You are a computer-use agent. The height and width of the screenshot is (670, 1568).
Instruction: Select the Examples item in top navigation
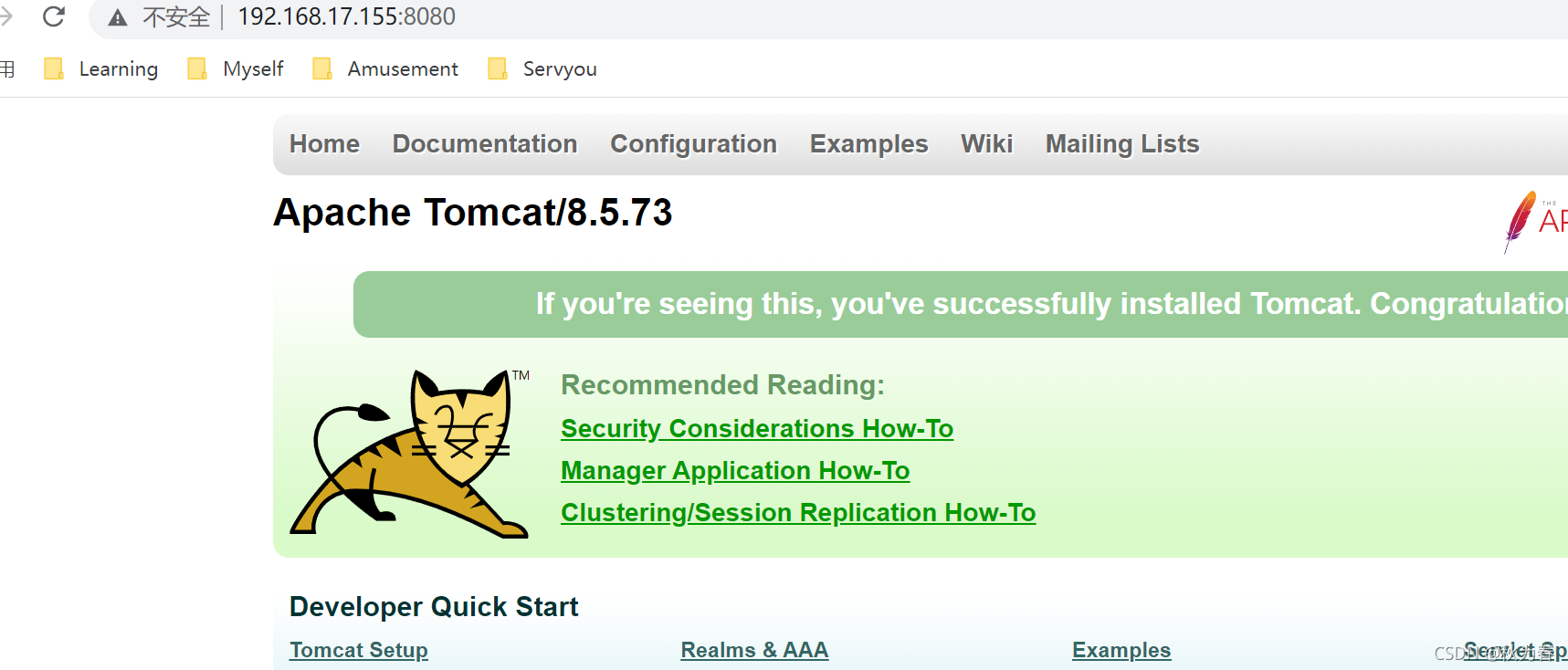point(868,144)
